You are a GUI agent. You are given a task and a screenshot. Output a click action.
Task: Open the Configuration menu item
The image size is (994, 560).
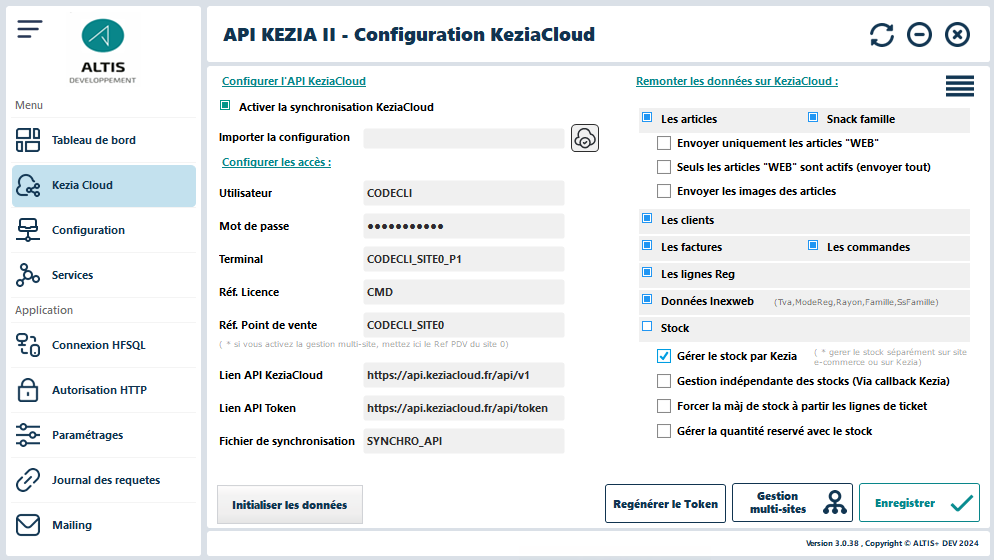(x=88, y=230)
